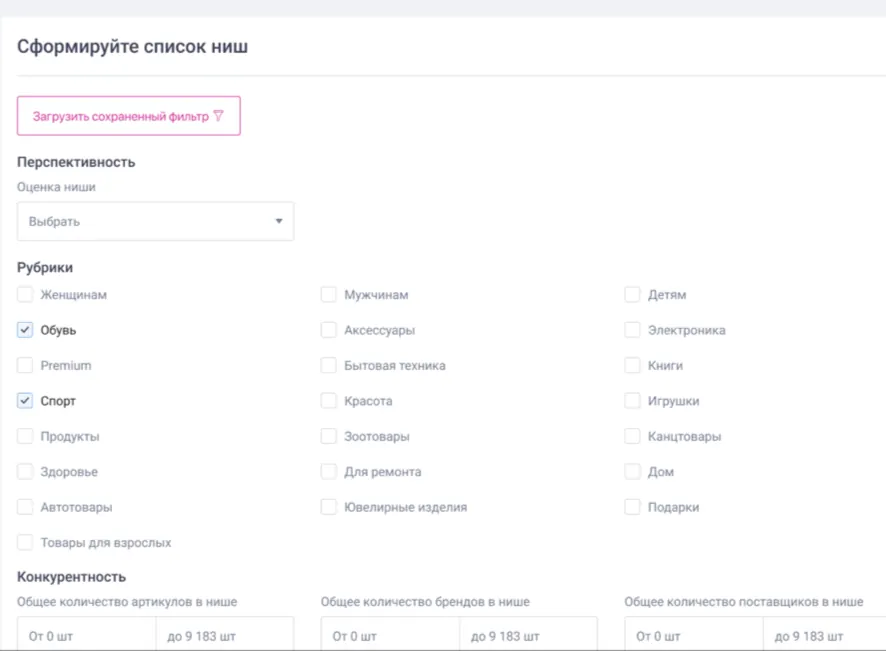
Task: Check the Зоотовары checkbox
Action: (x=328, y=436)
